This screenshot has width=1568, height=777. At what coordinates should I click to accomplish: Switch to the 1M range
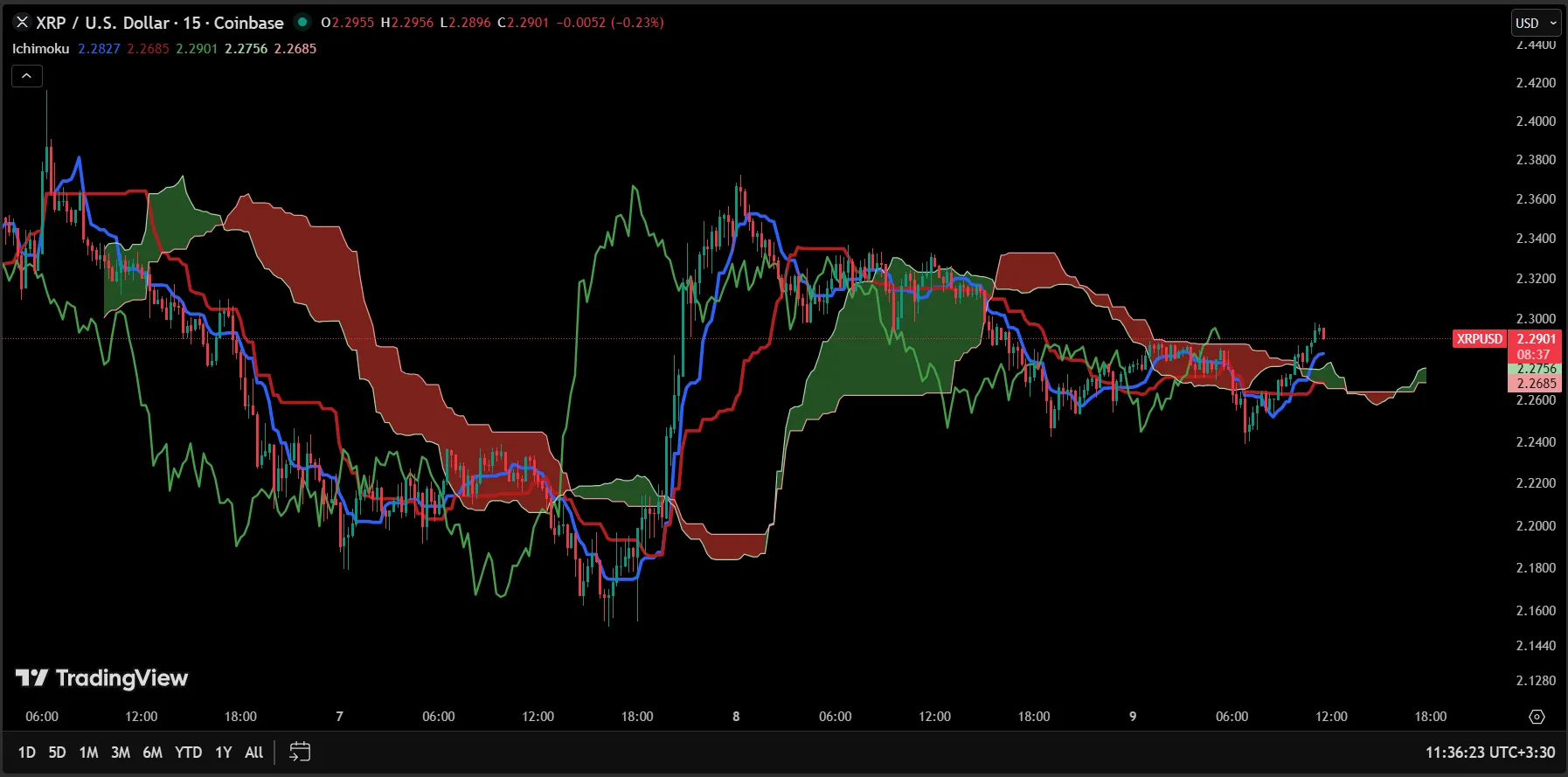coord(88,752)
